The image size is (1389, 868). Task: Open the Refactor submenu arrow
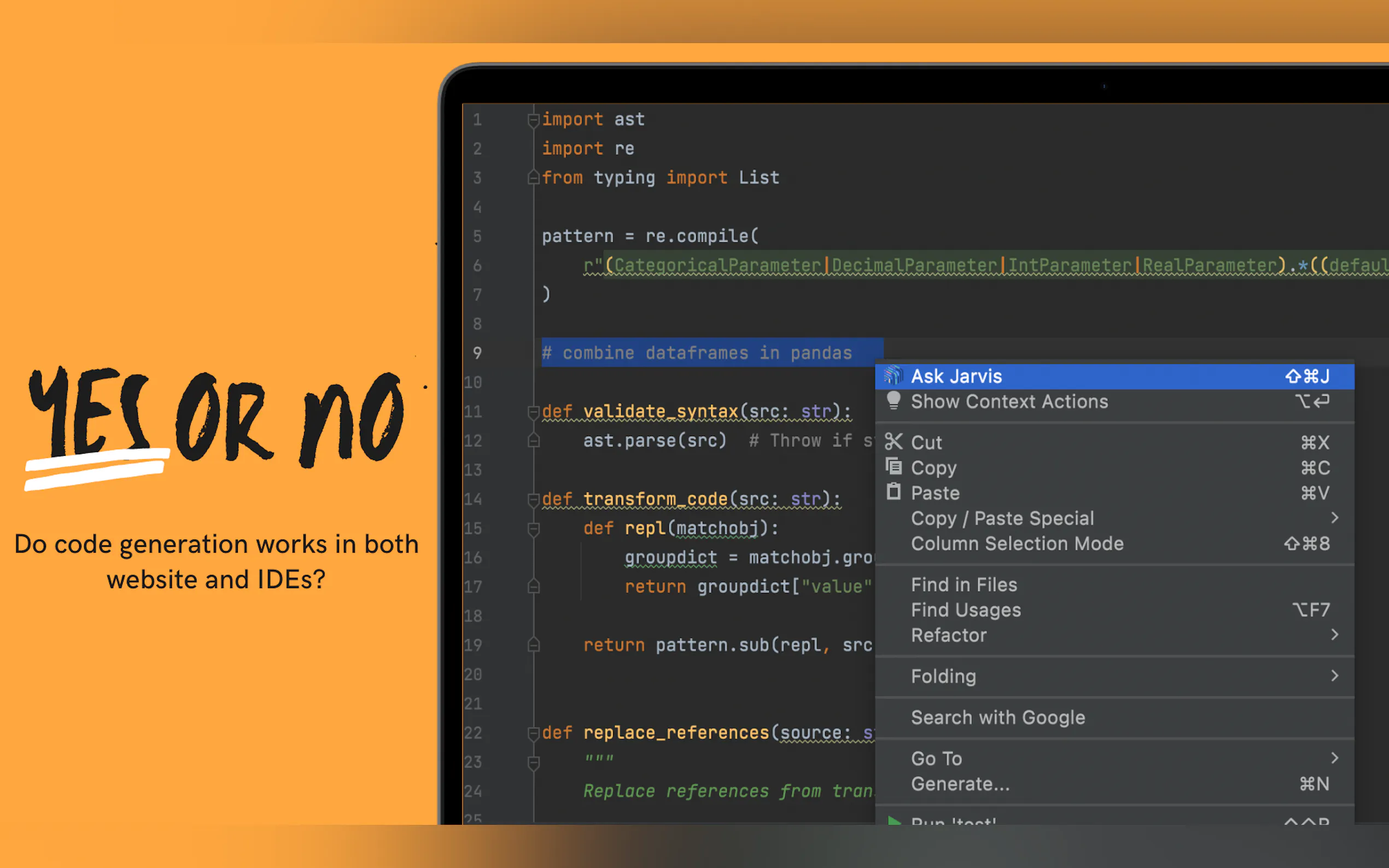coord(1334,635)
